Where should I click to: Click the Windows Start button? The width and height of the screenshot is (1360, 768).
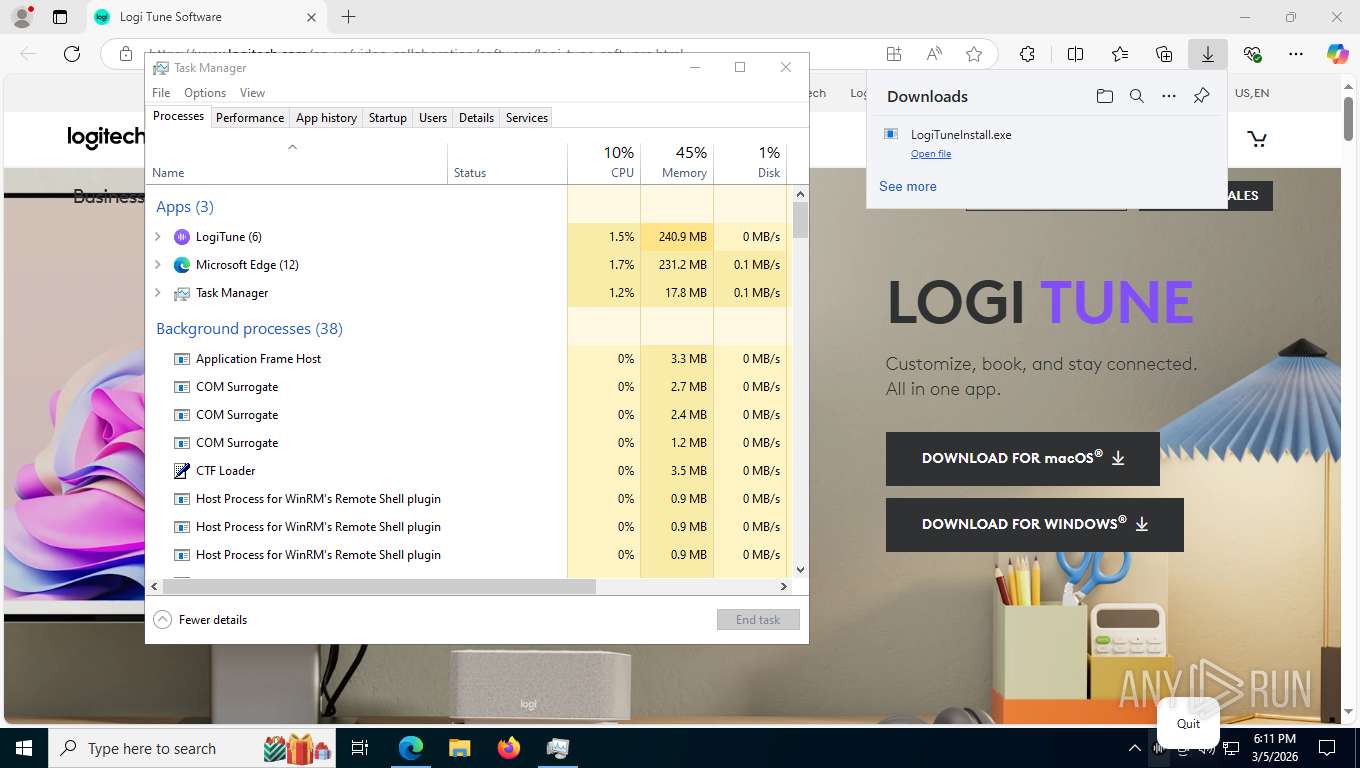(x=24, y=748)
